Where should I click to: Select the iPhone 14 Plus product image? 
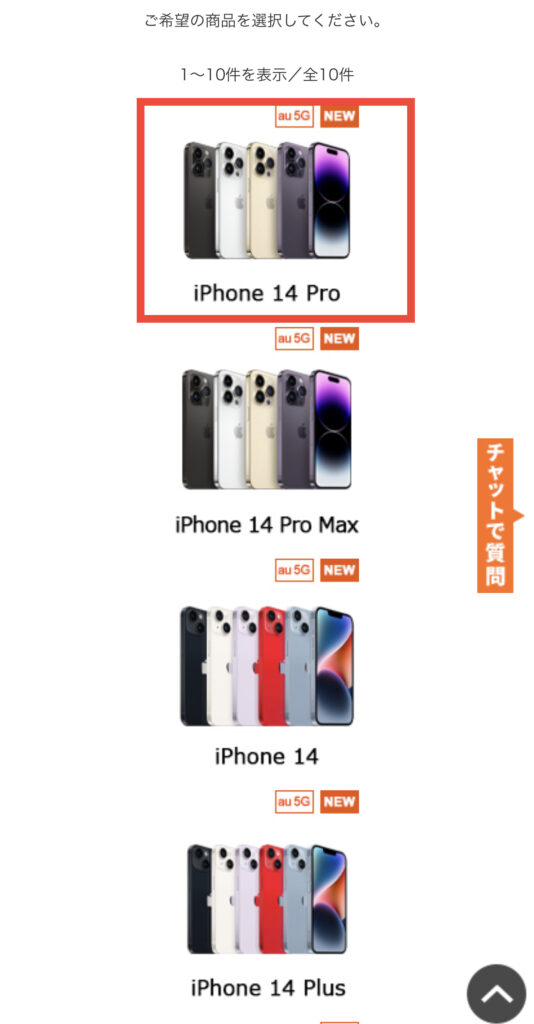(x=266, y=898)
